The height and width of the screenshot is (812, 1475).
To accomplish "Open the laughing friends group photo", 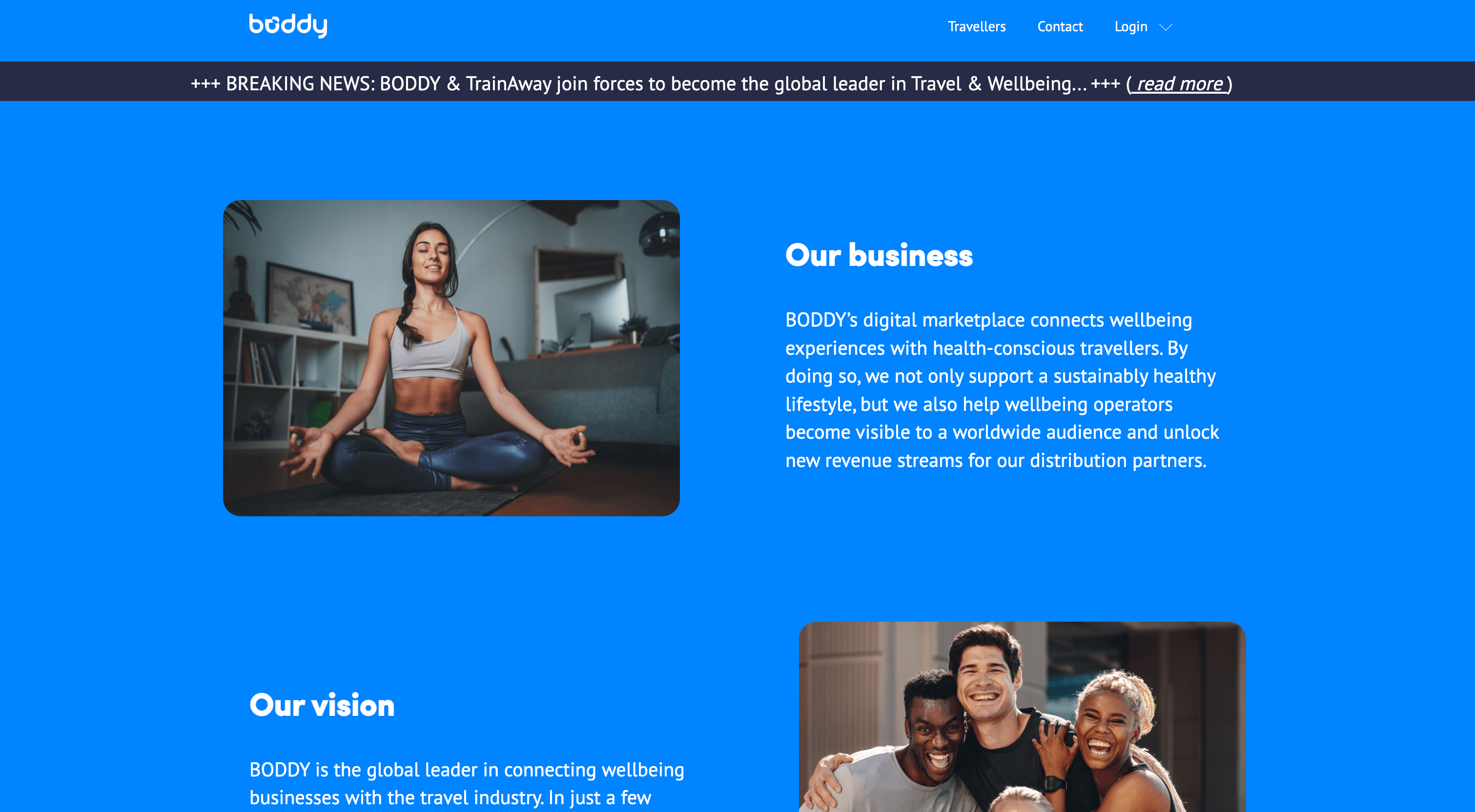I will [x=1022, y=717].
